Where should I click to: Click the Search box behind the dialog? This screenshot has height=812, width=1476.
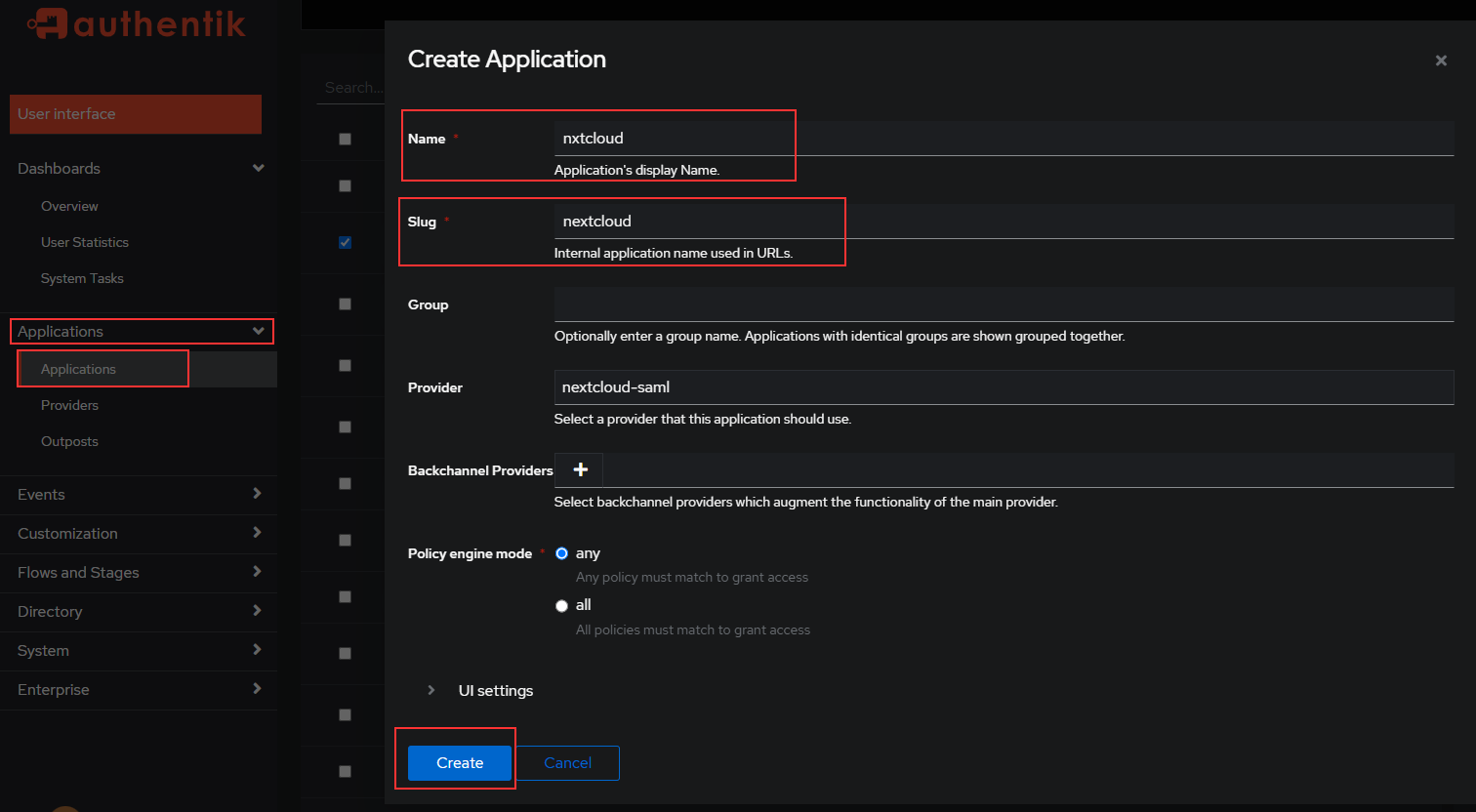point(351,88)
